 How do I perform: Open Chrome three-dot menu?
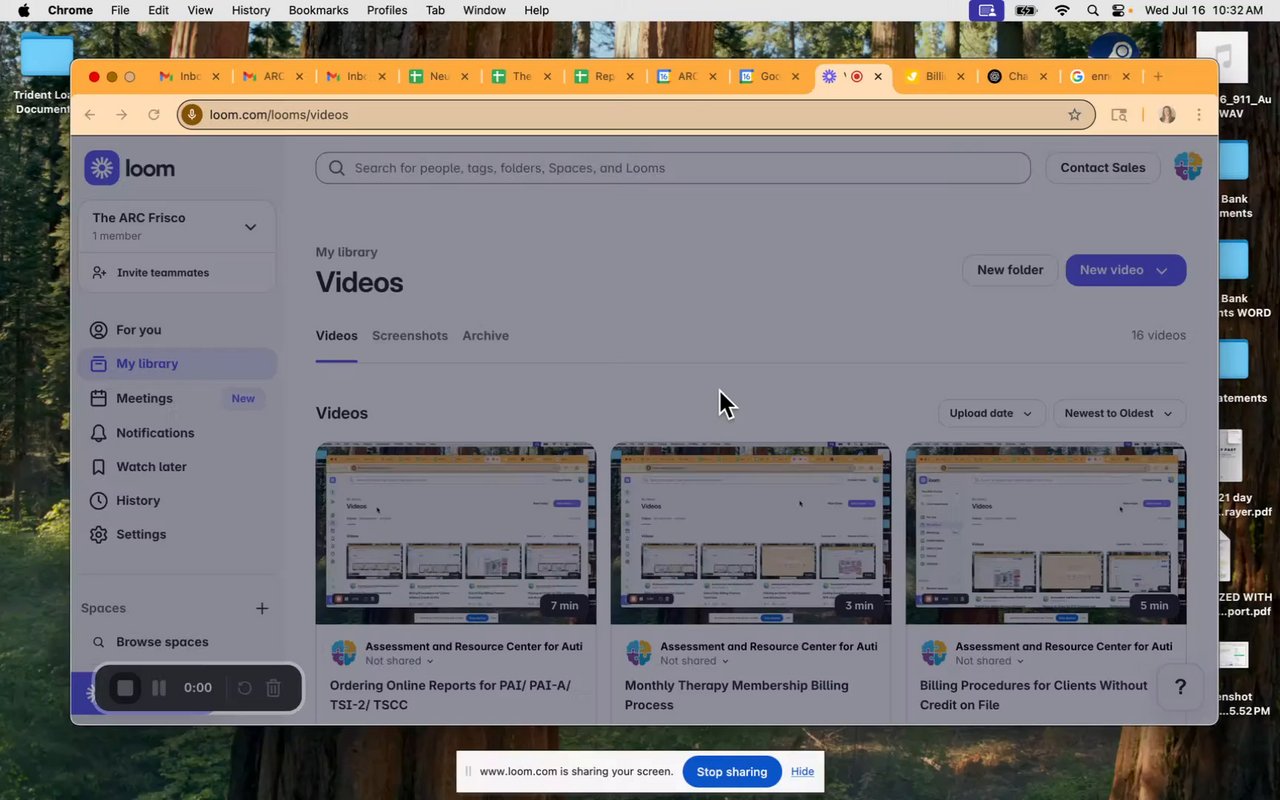coord(1199,115)
